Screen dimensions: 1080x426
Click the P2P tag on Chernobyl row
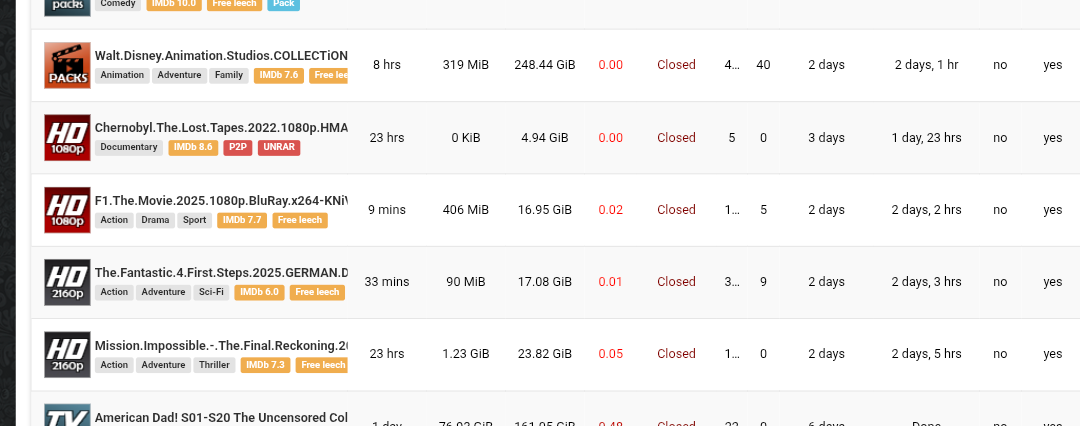click(237, 147)
